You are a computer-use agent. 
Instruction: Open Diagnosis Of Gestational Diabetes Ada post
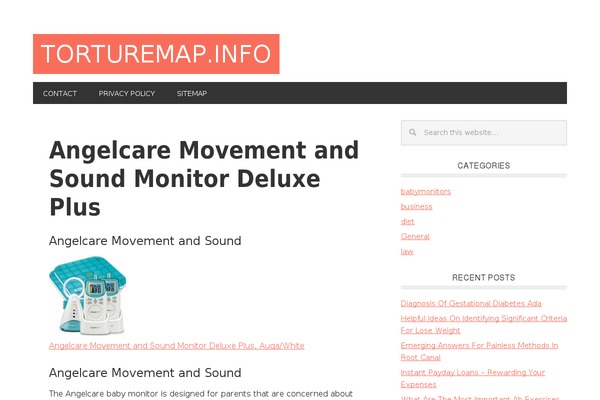471,304
